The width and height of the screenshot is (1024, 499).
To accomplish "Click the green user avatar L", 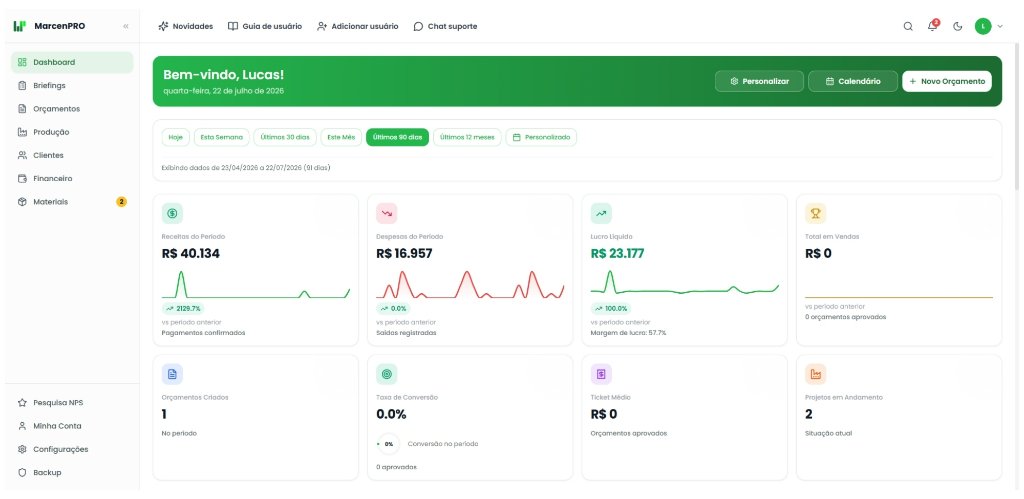I will pyautogui.click(x=983, y=26).
